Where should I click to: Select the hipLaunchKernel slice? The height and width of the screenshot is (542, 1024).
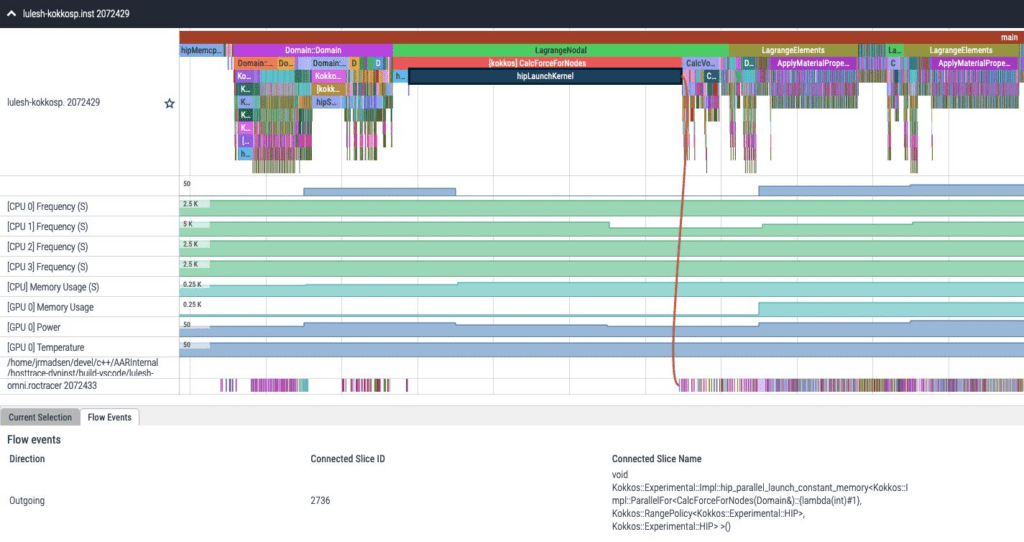[545, 76]
